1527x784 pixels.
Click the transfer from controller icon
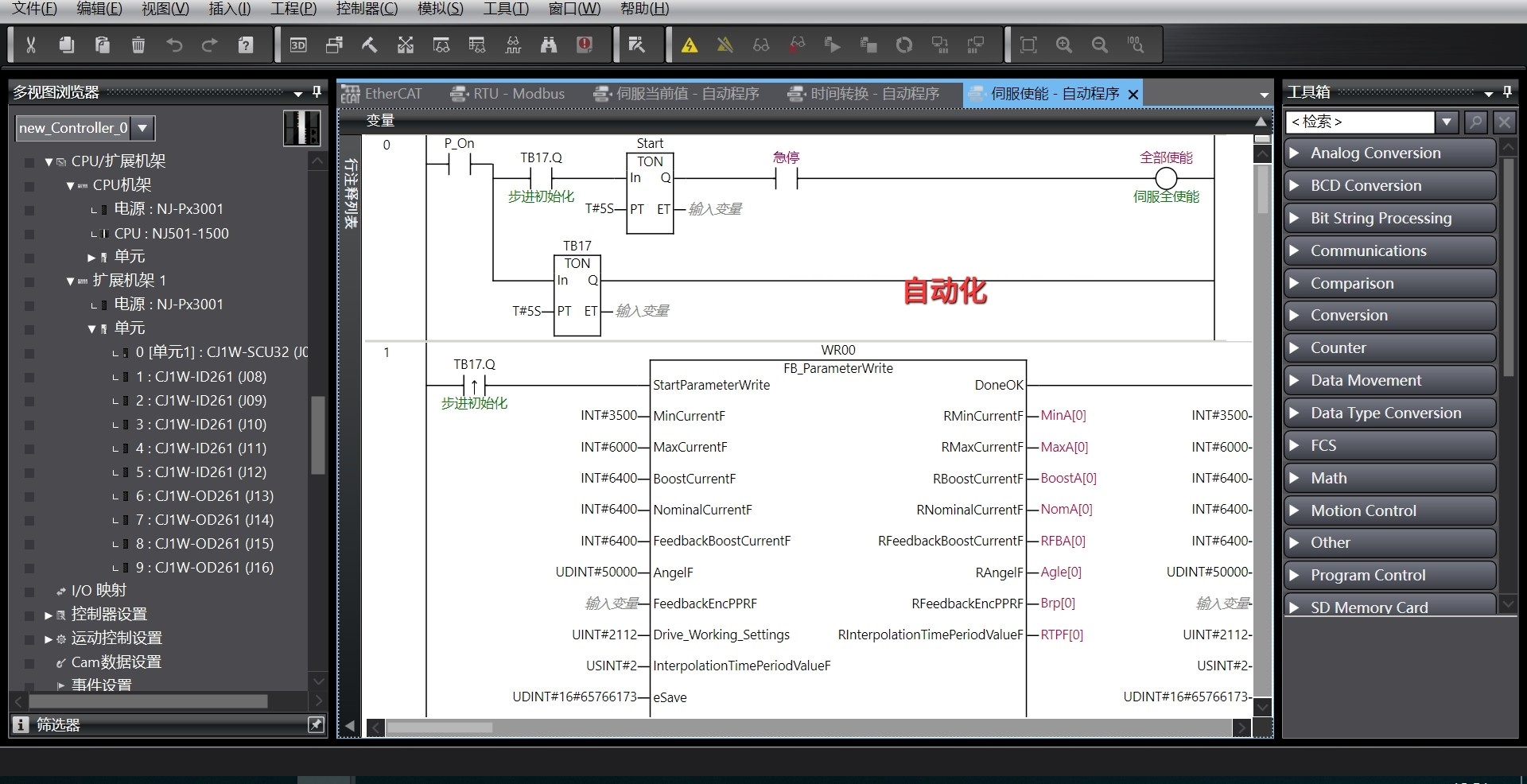tap(976, 45)
